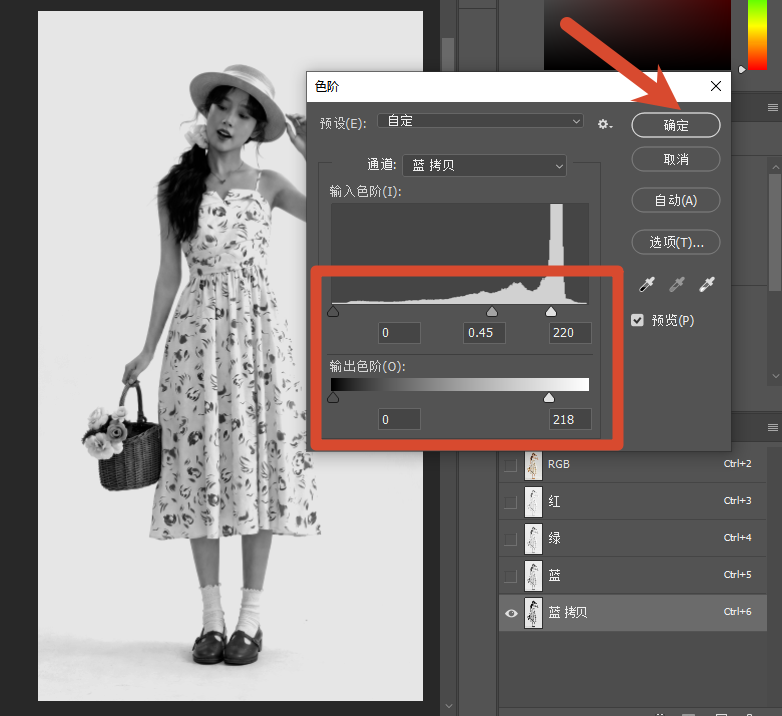Click the 自动(A) button
The image size is (782, 716).
click(676, 200)
